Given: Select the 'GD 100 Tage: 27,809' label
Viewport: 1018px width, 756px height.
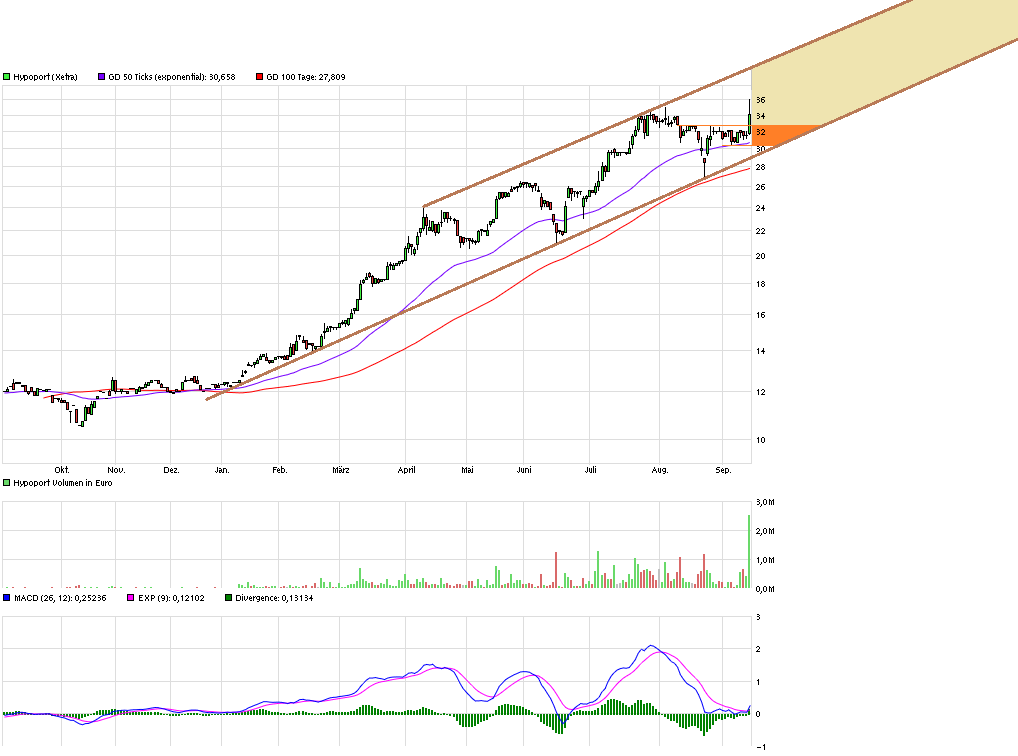Looking at the screenshot, I should pos(306,77).
